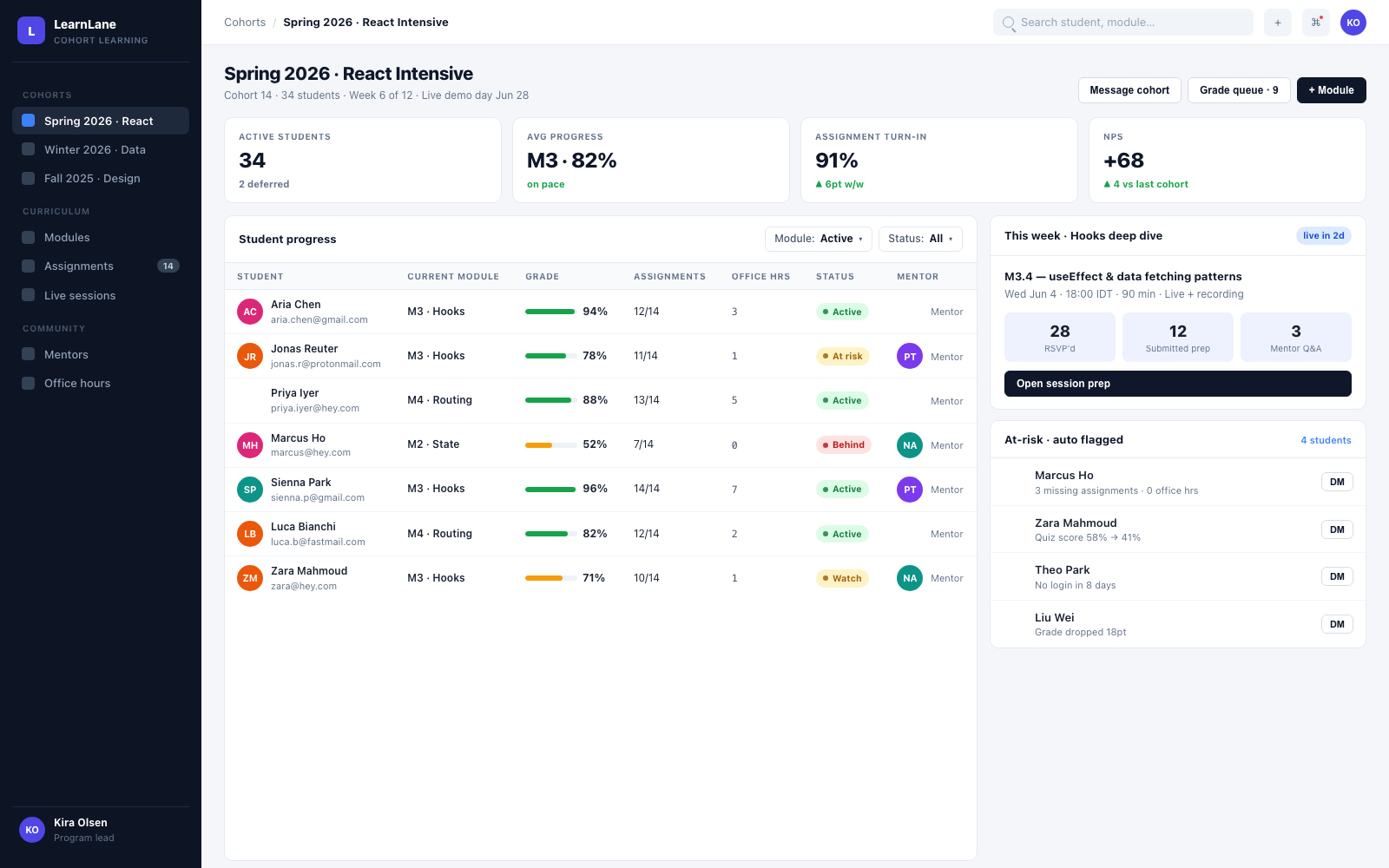Image resolution: width=1389 pixels, height=868 pixels.
Task: Click the Assignments sidebar icon
Action: 29,266
